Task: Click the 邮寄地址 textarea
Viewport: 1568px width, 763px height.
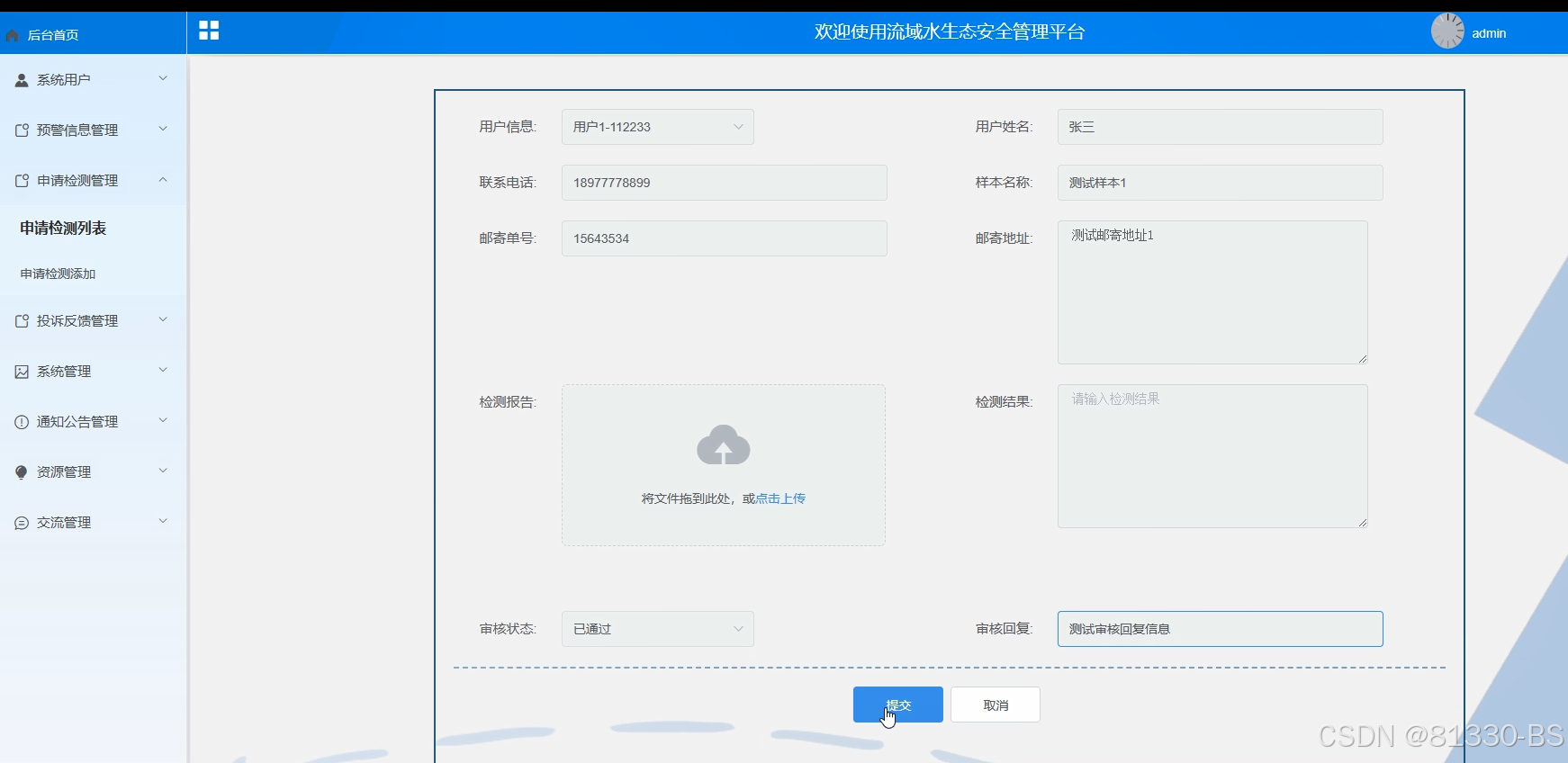Action: 1213,292
